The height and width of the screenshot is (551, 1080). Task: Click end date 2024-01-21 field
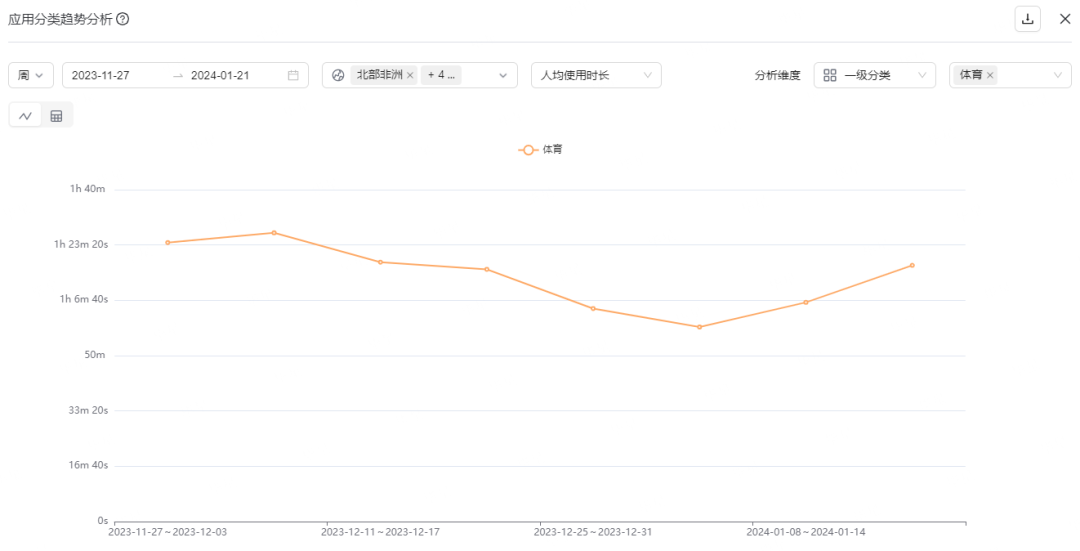tap(220, 75)
